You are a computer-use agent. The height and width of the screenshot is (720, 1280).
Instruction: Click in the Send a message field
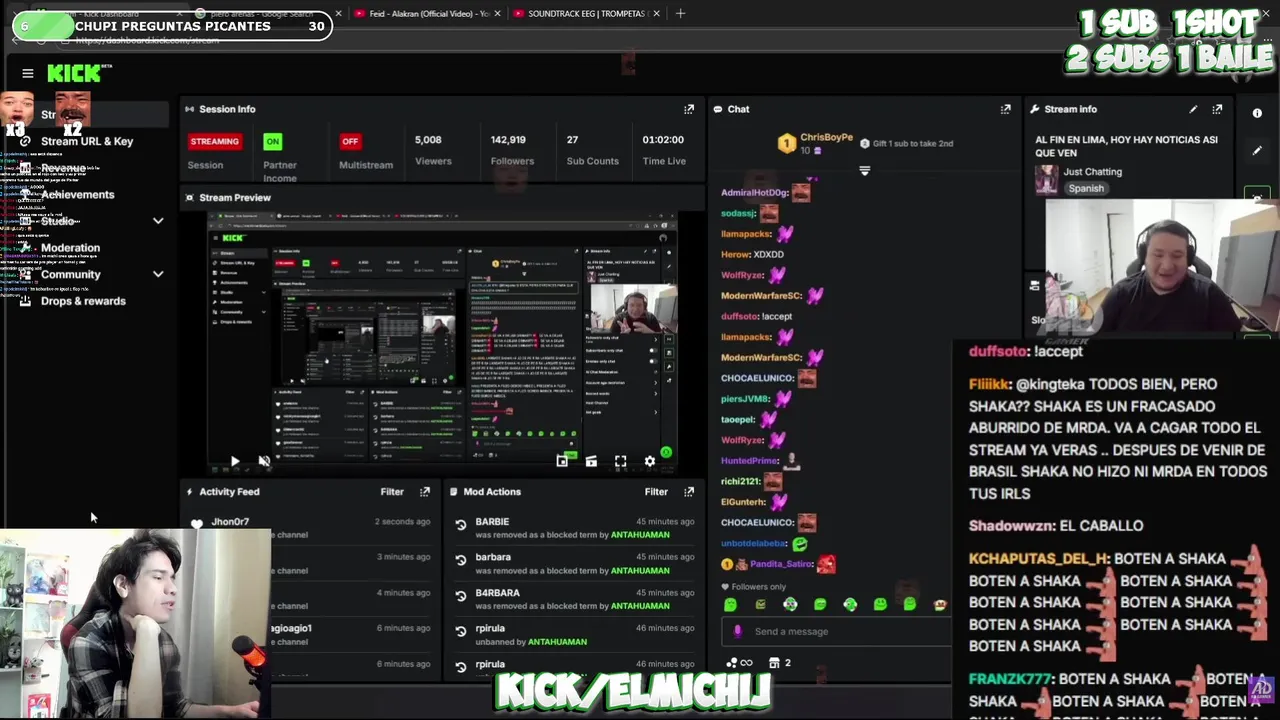point(835,631)
